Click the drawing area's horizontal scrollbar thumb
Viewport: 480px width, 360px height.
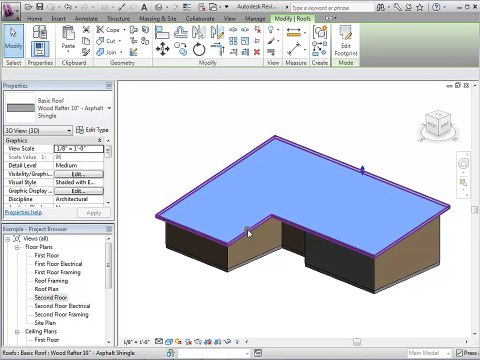pyautogui.click(x=357, y=342)
